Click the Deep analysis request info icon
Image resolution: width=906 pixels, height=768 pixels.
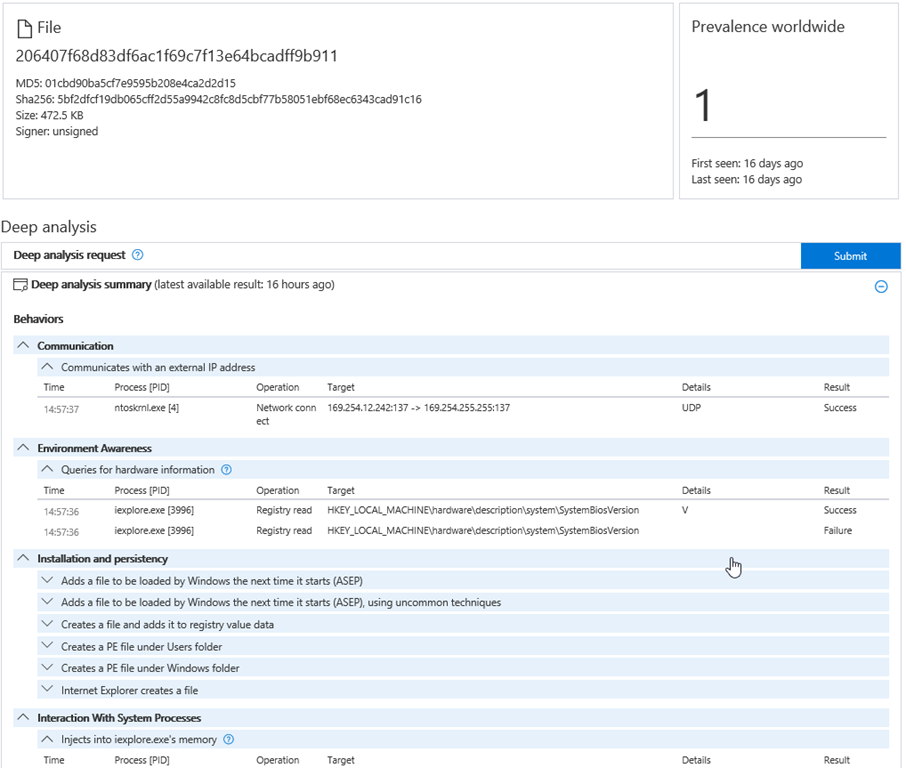tap(138, 256)
